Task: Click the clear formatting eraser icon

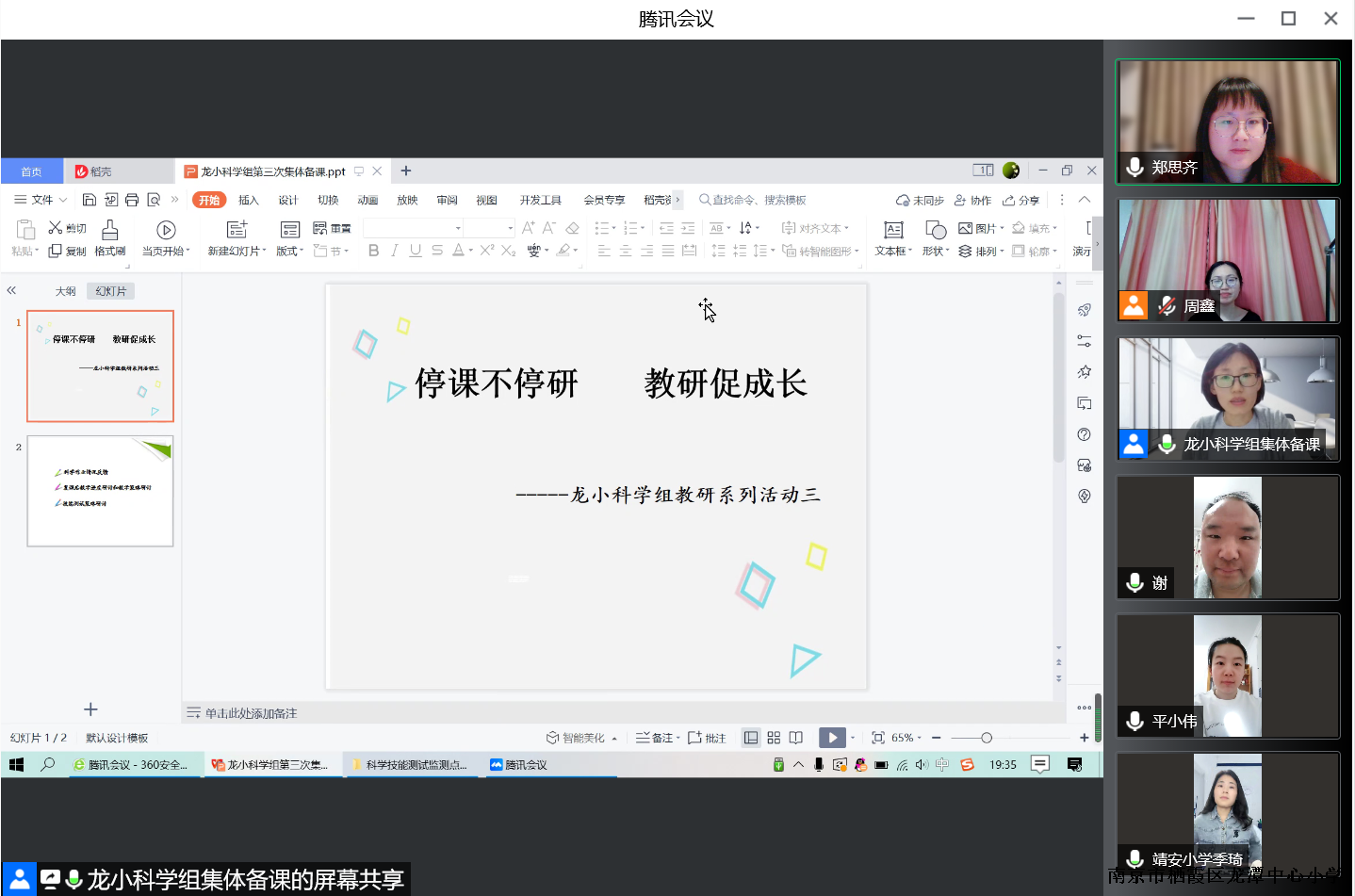Action: 572,228
